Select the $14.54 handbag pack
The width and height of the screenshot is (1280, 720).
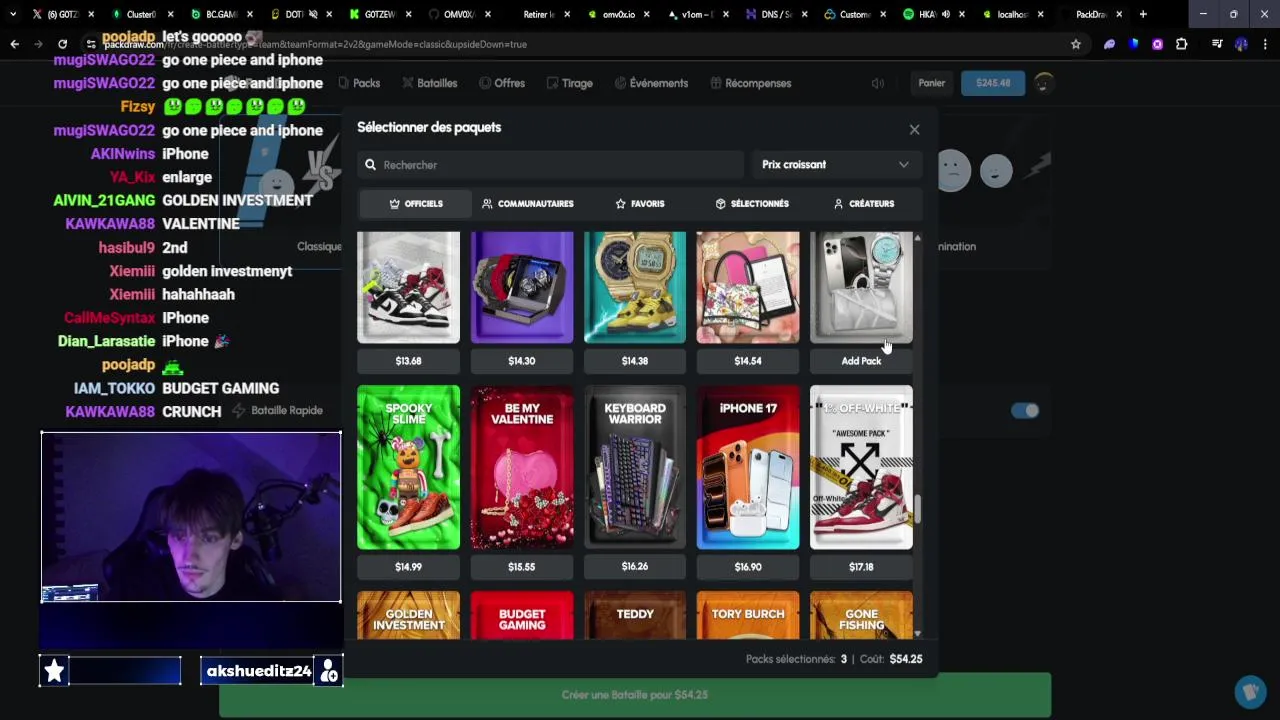(748, 288)
